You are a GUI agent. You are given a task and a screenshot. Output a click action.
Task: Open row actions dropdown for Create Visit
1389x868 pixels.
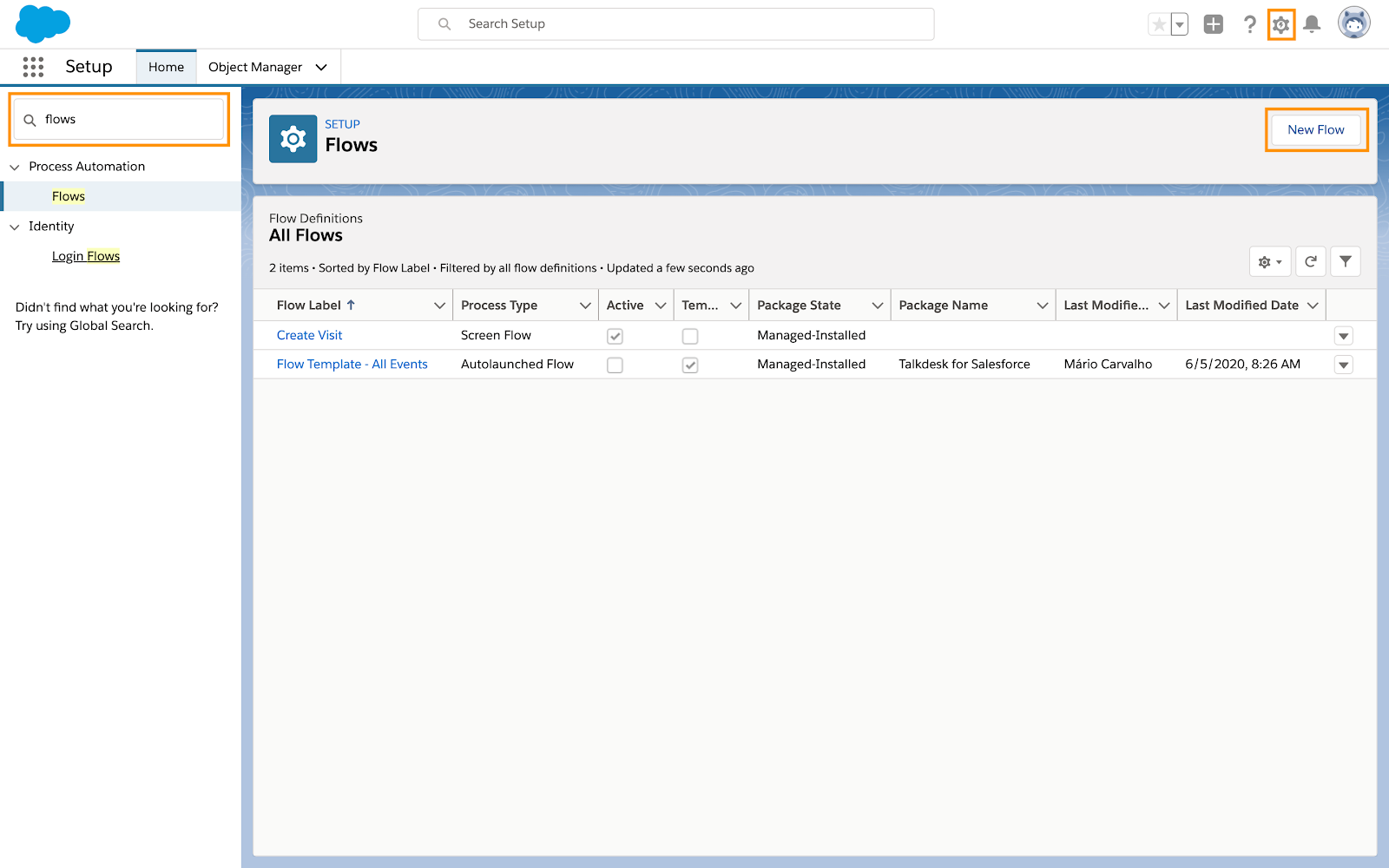(1343, 336)
